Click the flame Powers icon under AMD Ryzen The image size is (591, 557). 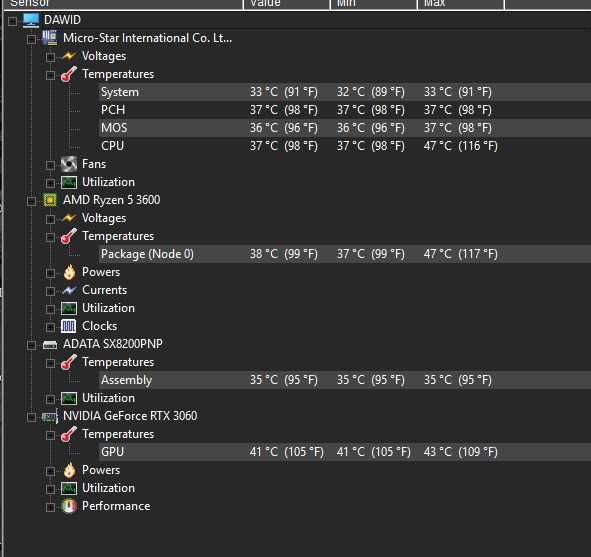pyautogui.click(x=69, y=272)
